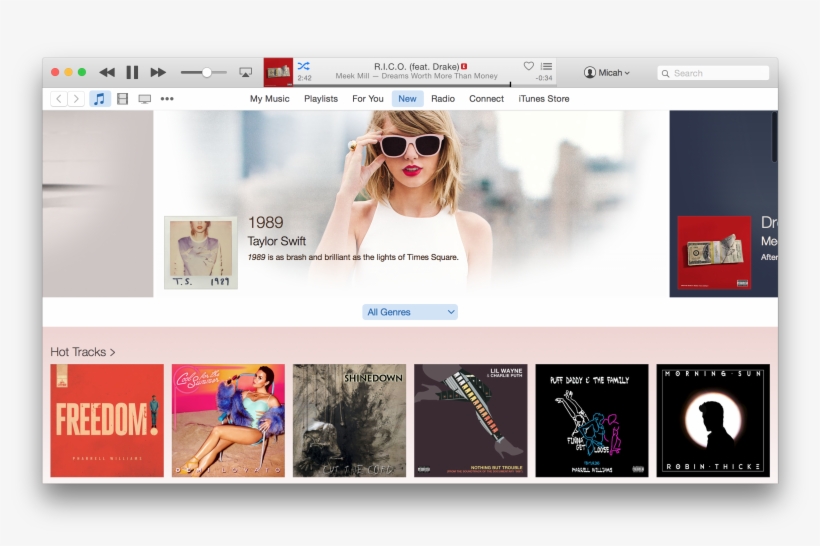The image size is (820, 546).
Task: Click the Meek Mill artist and album line
Action: point(416,76)
